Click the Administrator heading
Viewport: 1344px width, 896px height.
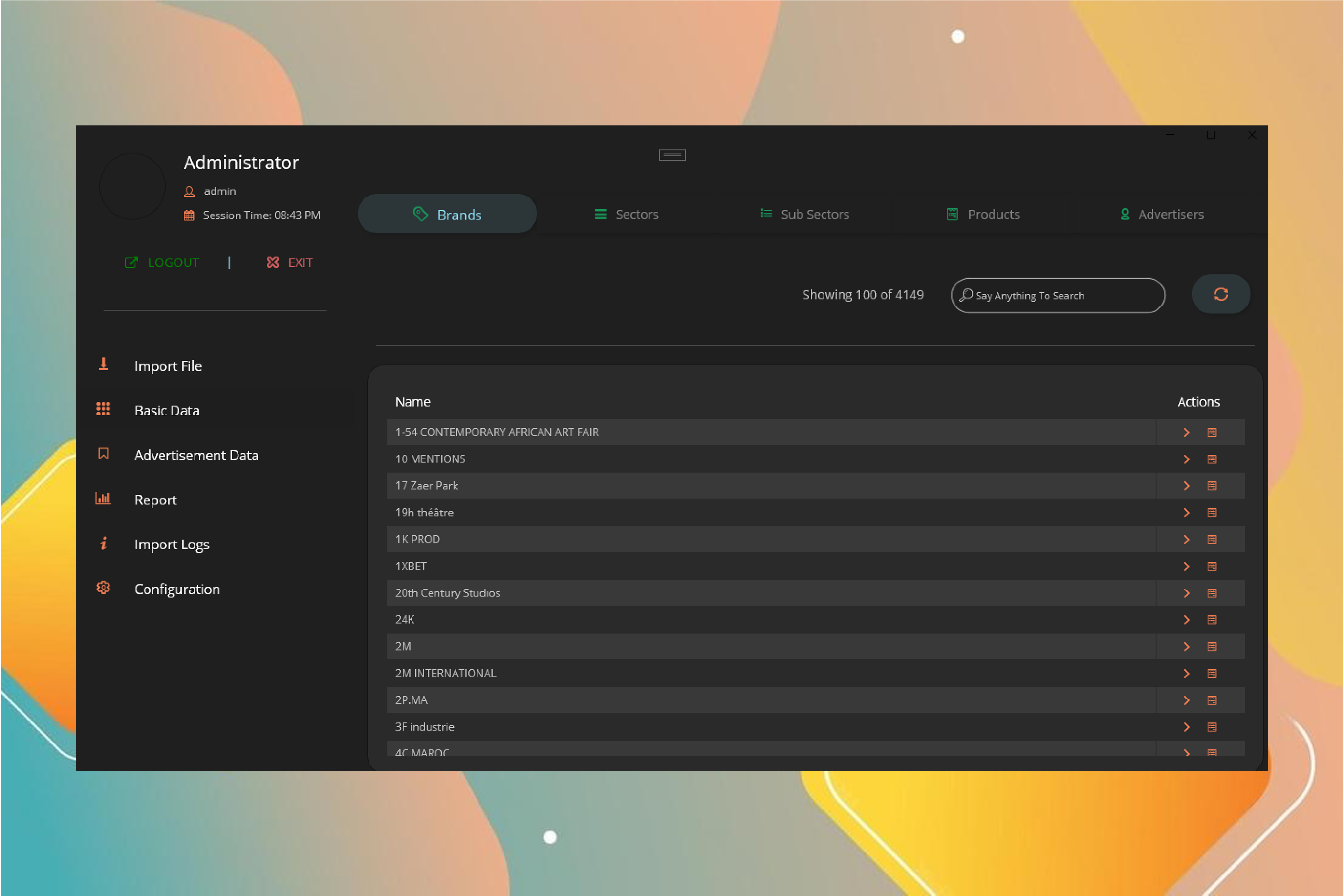[x=241, y=162]
